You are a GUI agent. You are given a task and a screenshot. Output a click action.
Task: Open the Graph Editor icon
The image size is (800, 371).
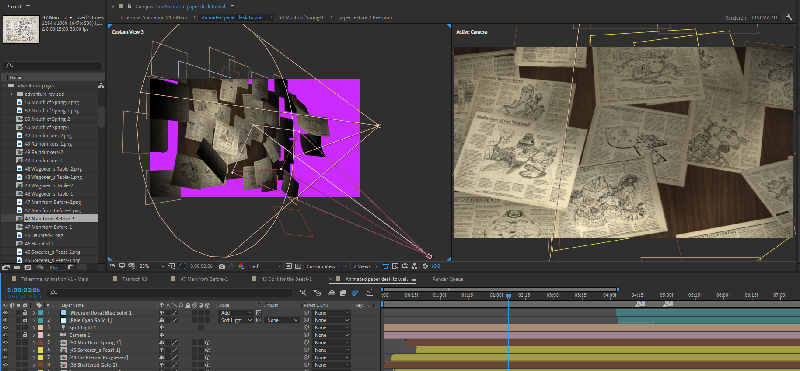click(369, 293)
